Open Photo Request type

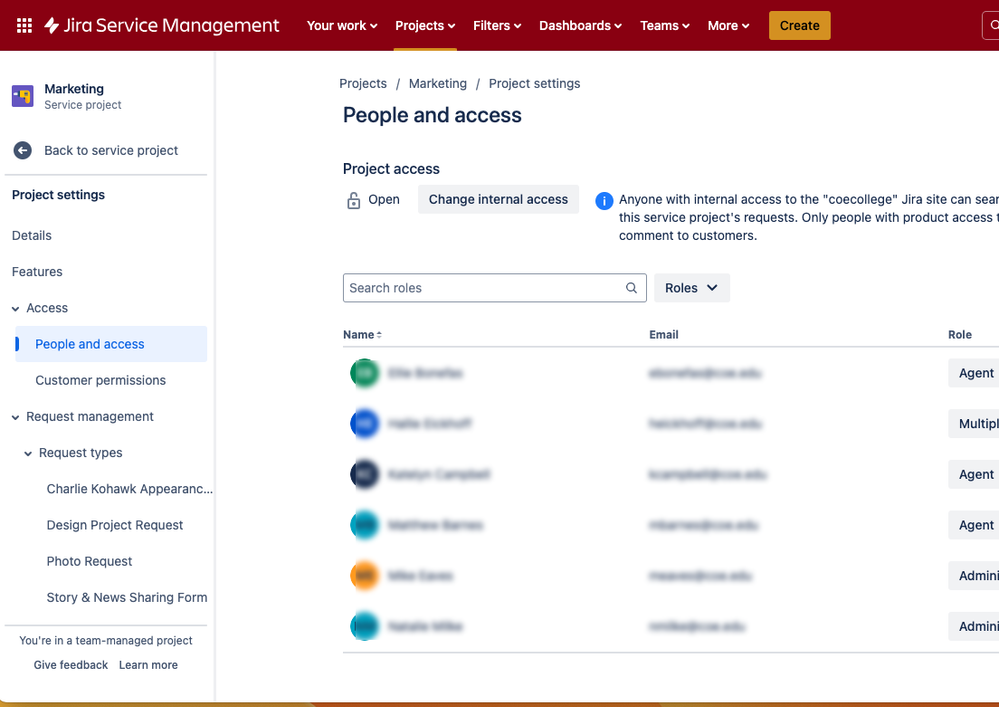pos(89,562)
